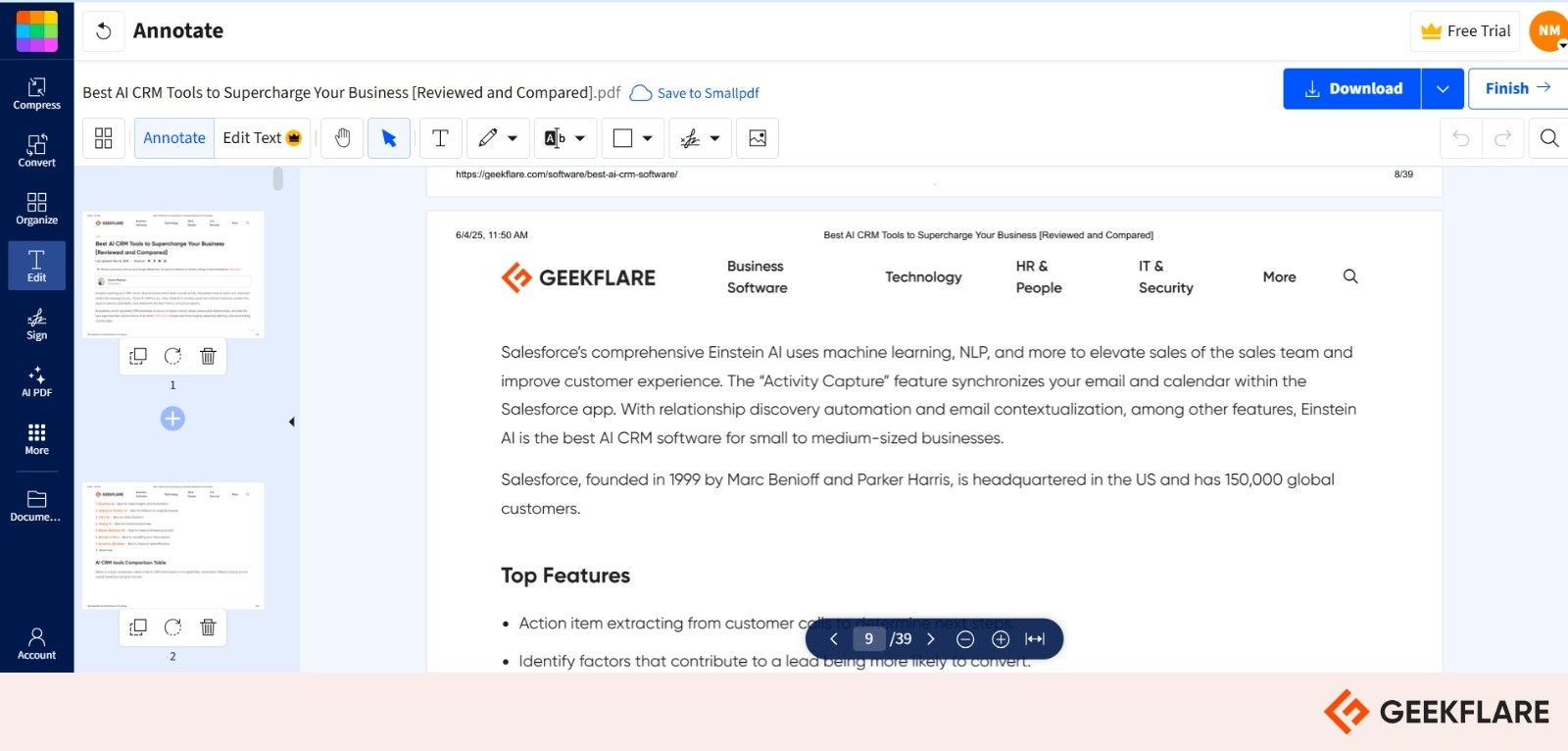Viewport: 1568px width, 751px height.
Task: Select the Edit tool in sidebar
Action: (x=36, y=266)
